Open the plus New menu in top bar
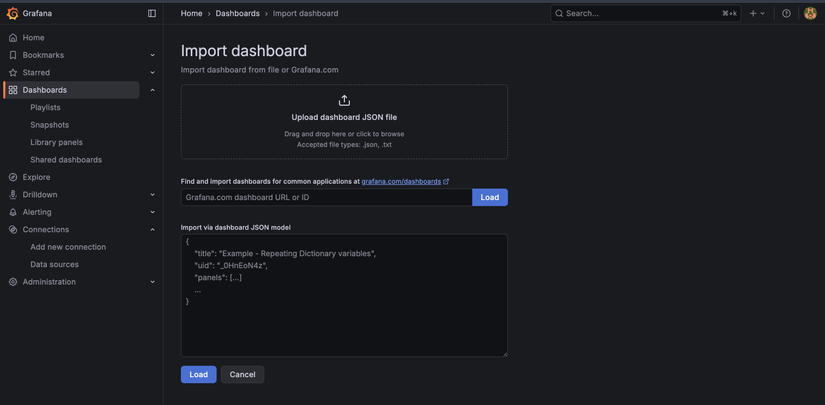 (x=757, y=14)
